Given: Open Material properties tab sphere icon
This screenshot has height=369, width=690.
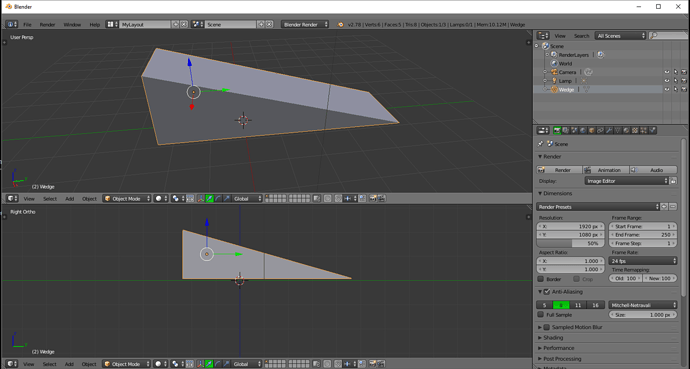Looking at the screenshot, I should pyautogui.click(x=627, y=131).
